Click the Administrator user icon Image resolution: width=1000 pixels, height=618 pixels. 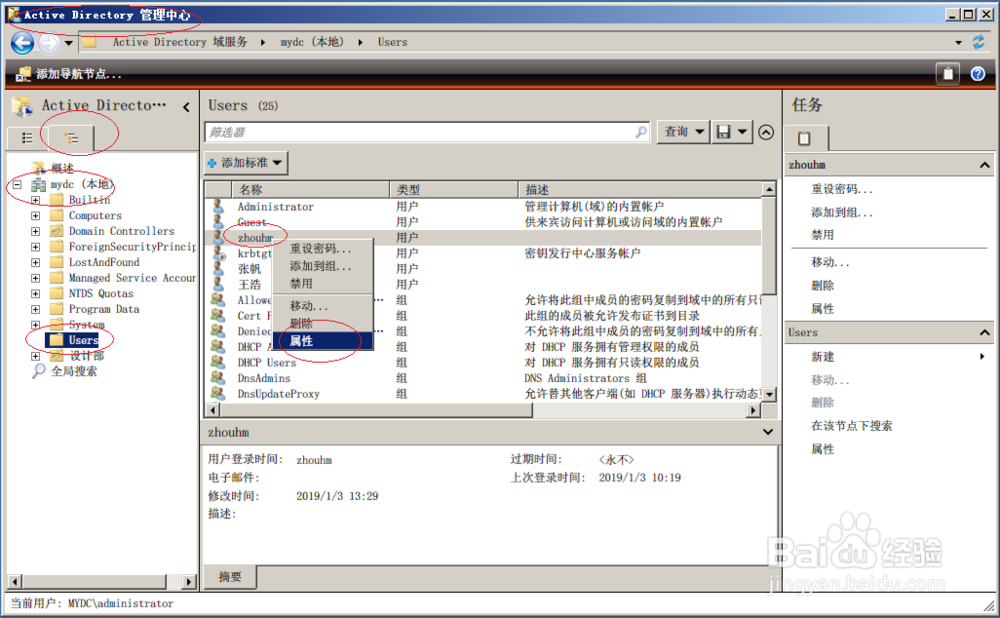(218, 206)
